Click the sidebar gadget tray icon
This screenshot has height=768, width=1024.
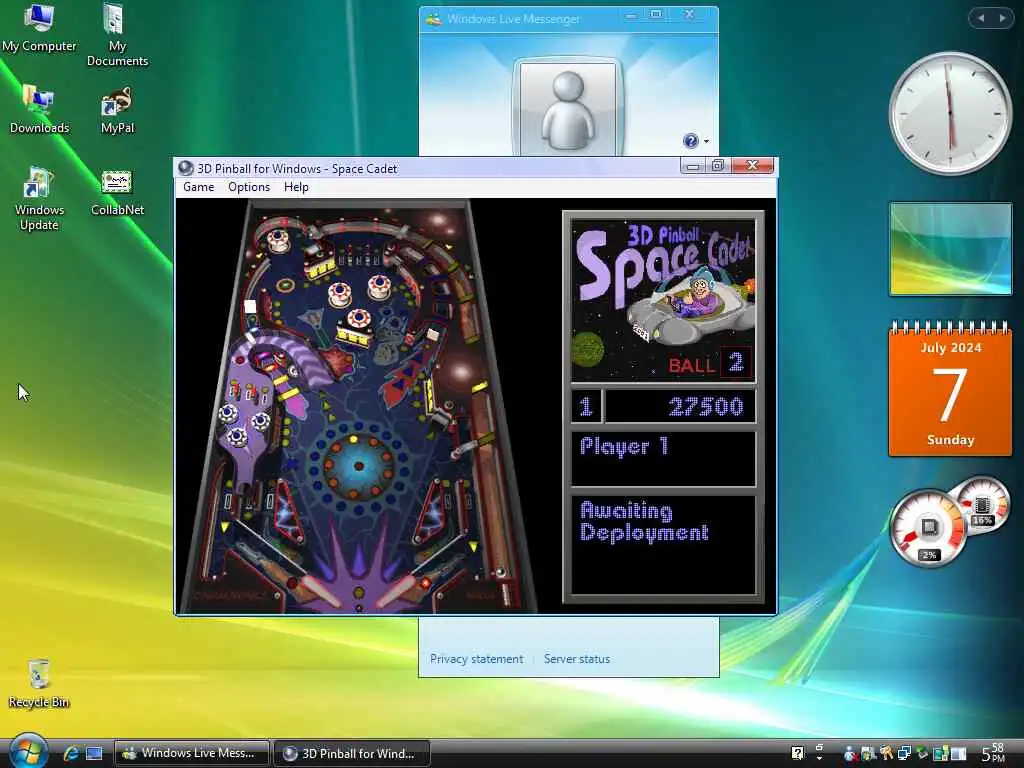959,753
